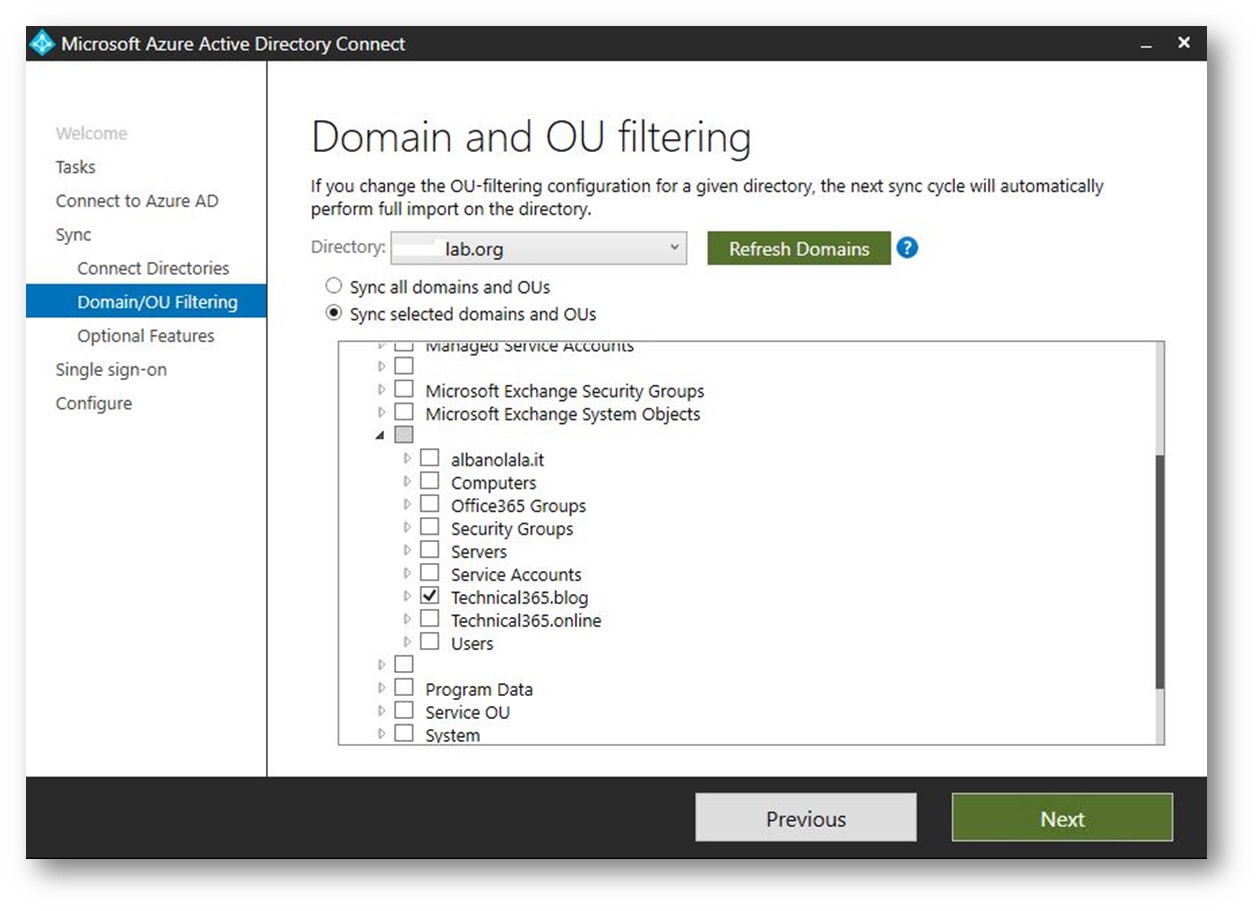
Task: Expand the Security Groups tree node
Action: tap(407, 527)
